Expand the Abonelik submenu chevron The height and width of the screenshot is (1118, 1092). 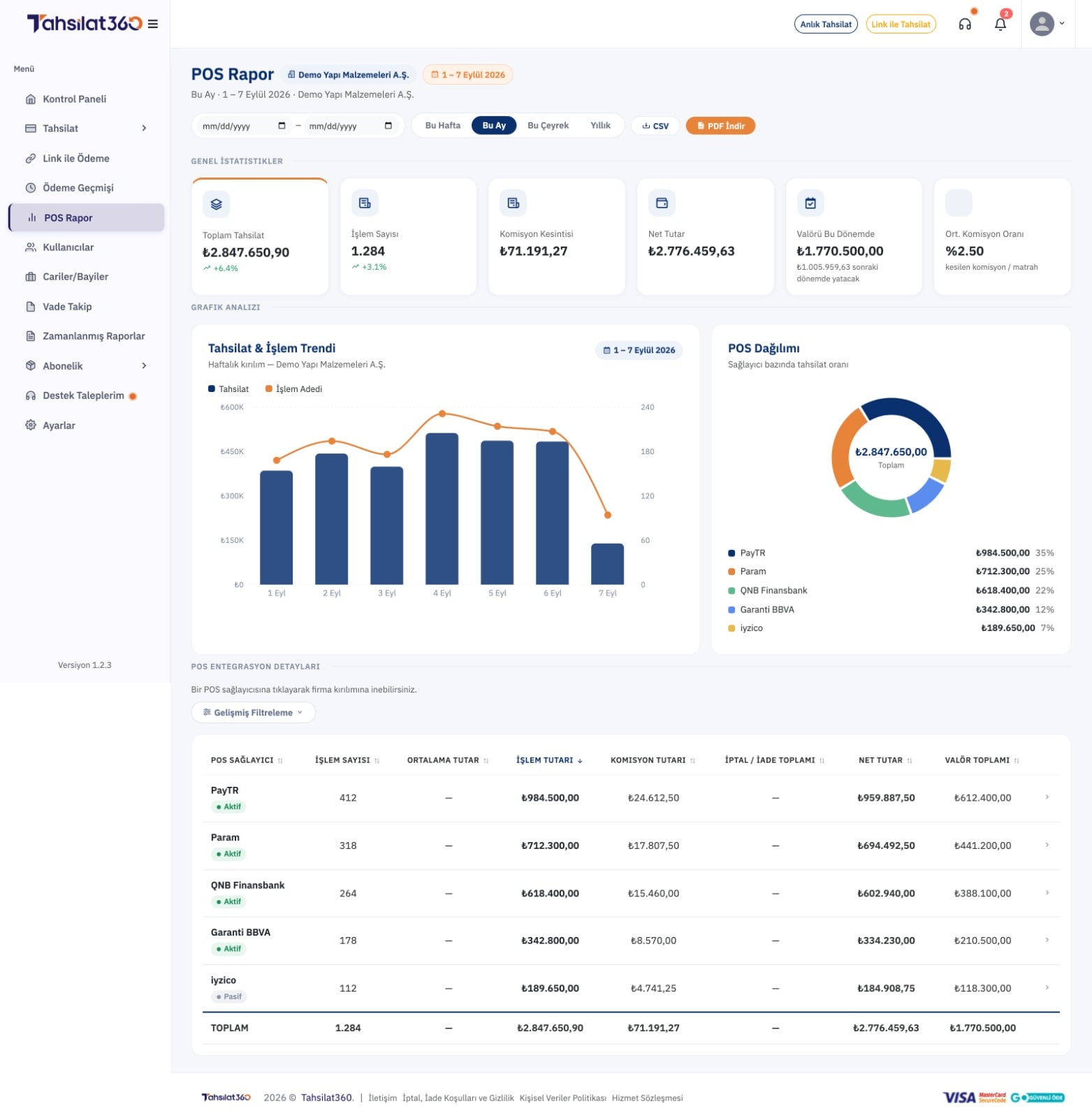point(145,366)
